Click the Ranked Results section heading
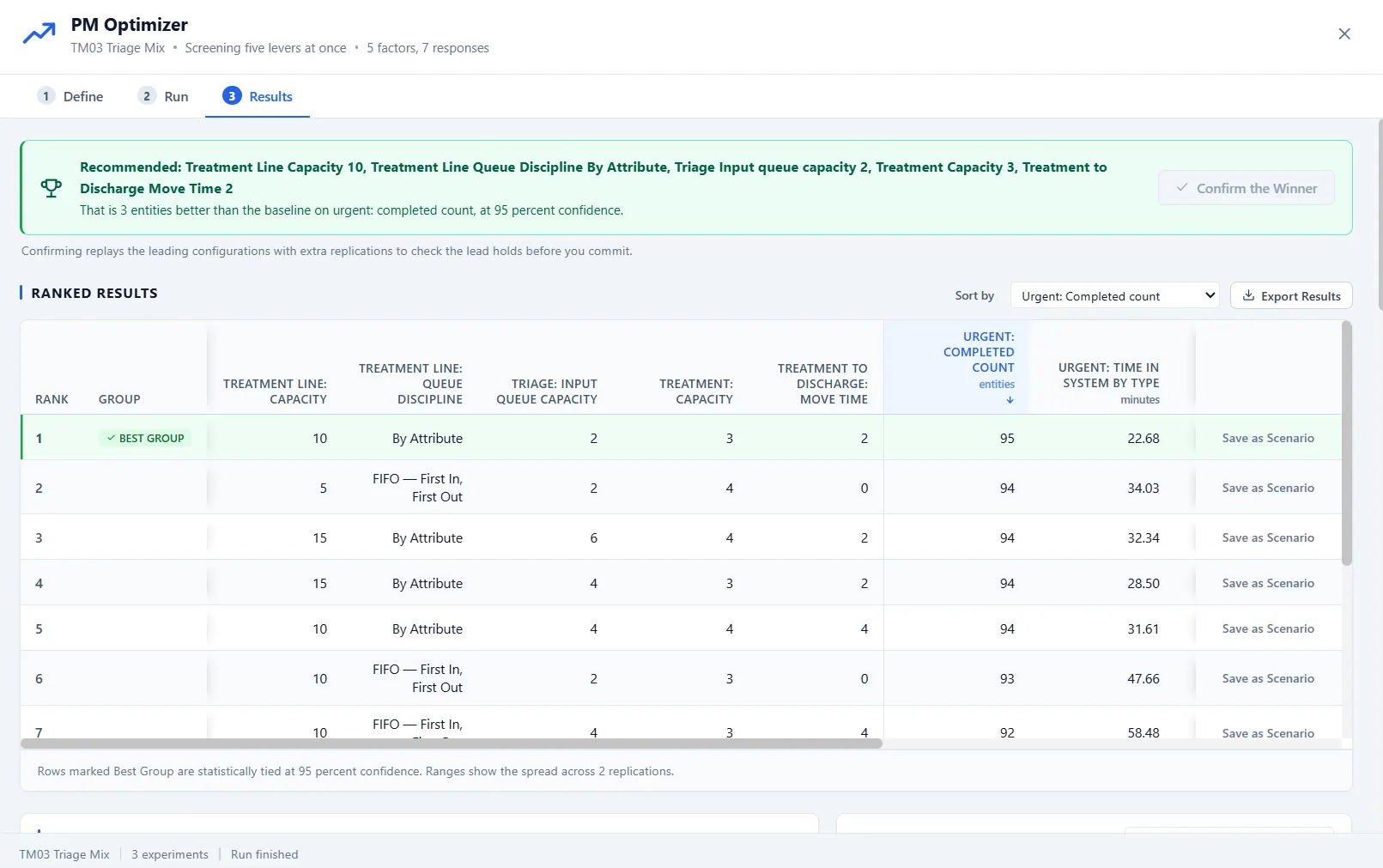1383x868 pixels. coord(94,293)
